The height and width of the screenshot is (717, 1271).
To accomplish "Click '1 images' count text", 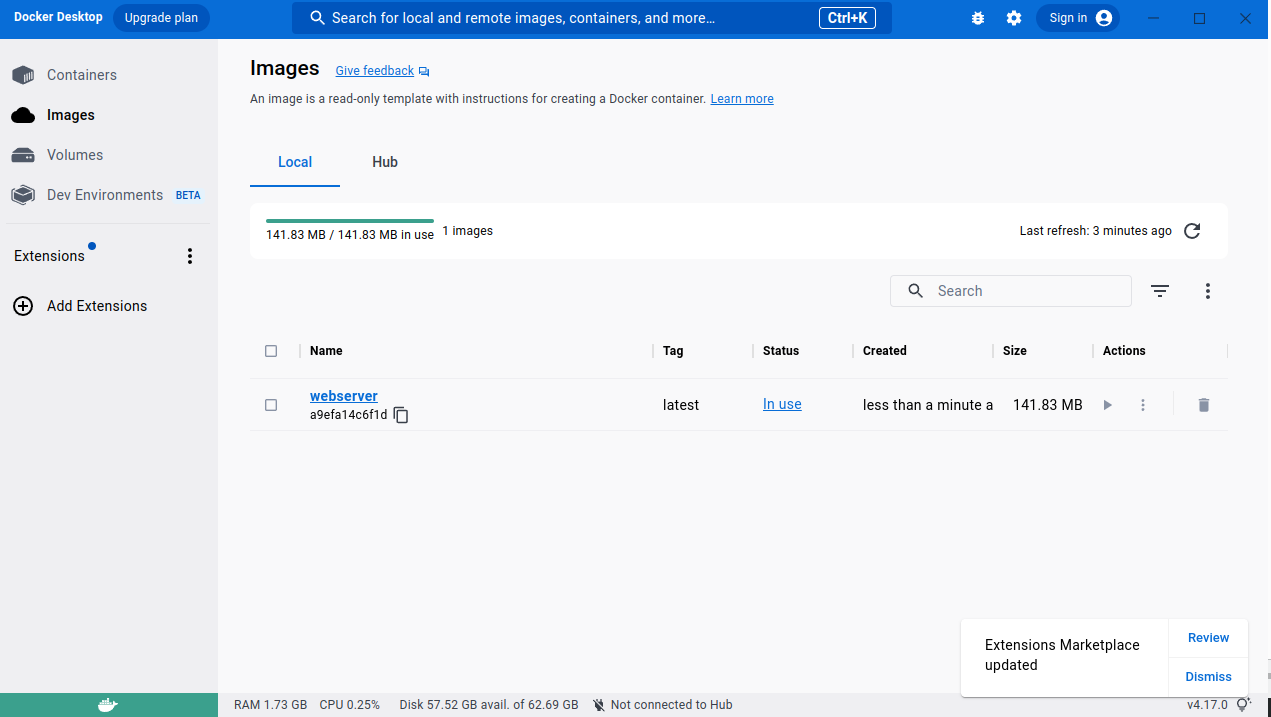I will coord(468,231).
